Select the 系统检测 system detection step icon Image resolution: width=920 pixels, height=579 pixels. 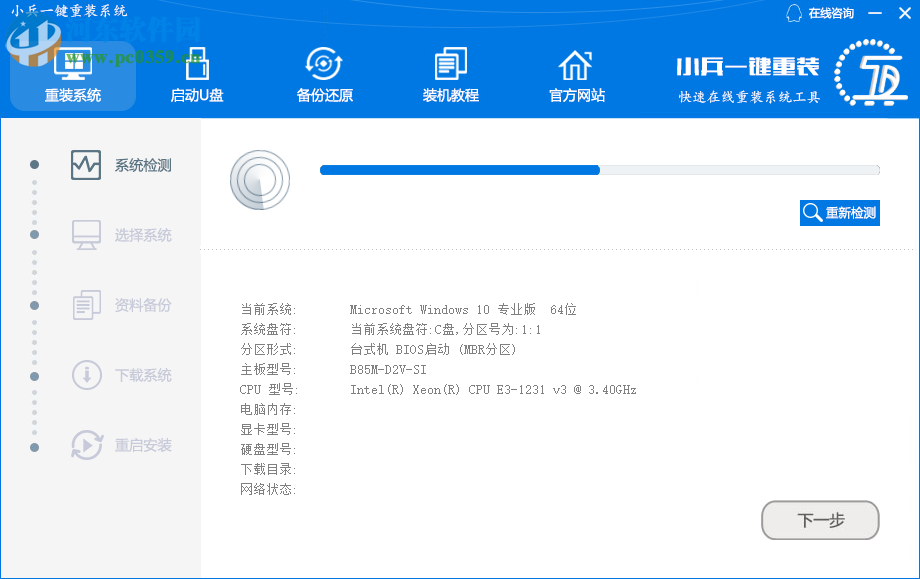(x=85, y=164)
